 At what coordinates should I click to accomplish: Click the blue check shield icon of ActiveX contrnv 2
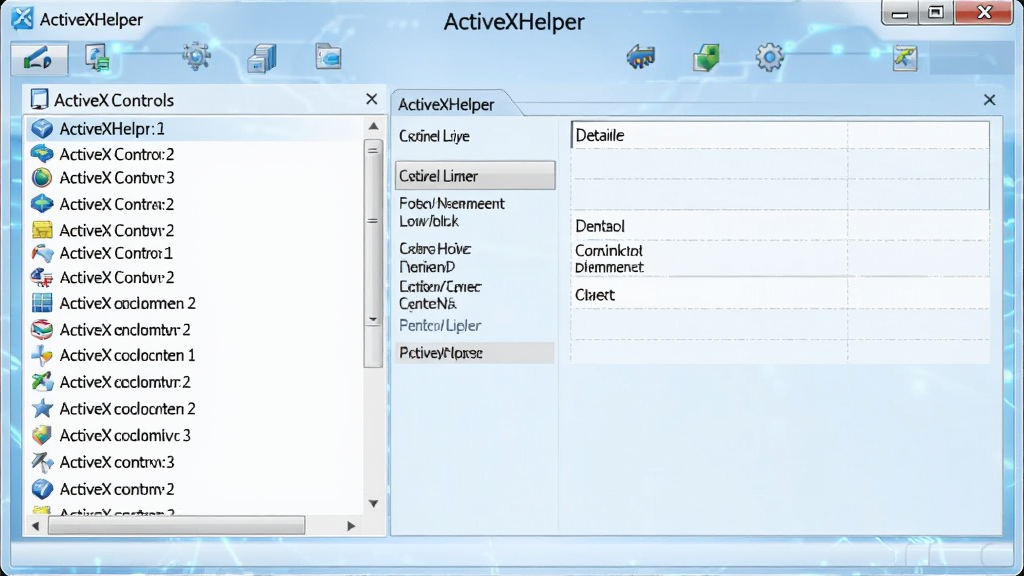[42, 488]
